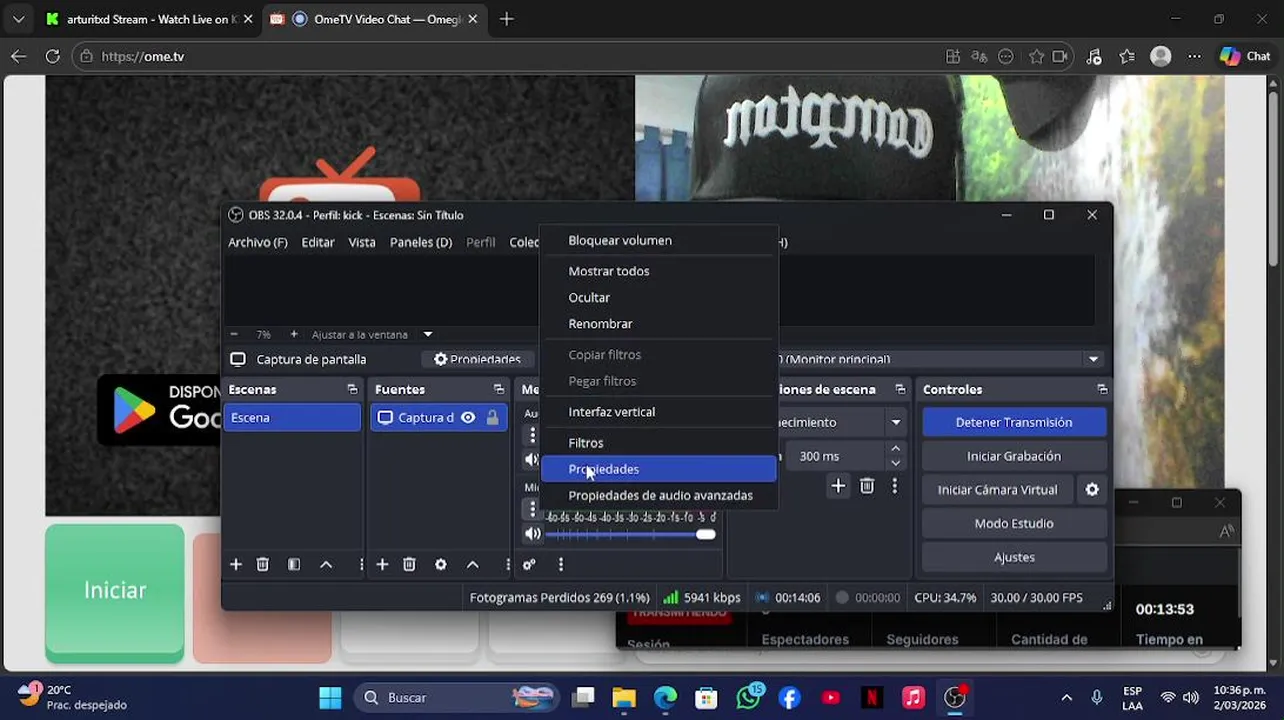Viewport: 1284px width, 720px height.
Task: Select Renombrar in the context menu
Action: (600, 324)
